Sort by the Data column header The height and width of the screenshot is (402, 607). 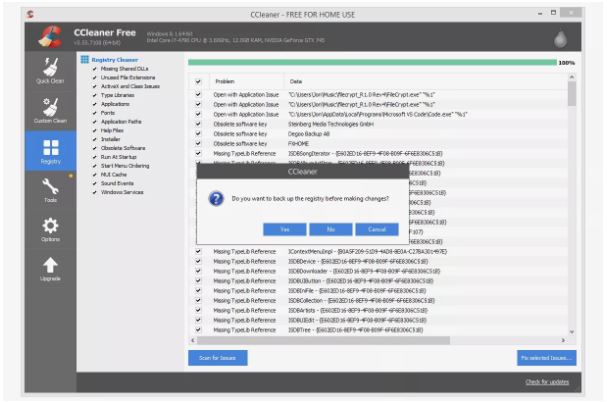426,81
